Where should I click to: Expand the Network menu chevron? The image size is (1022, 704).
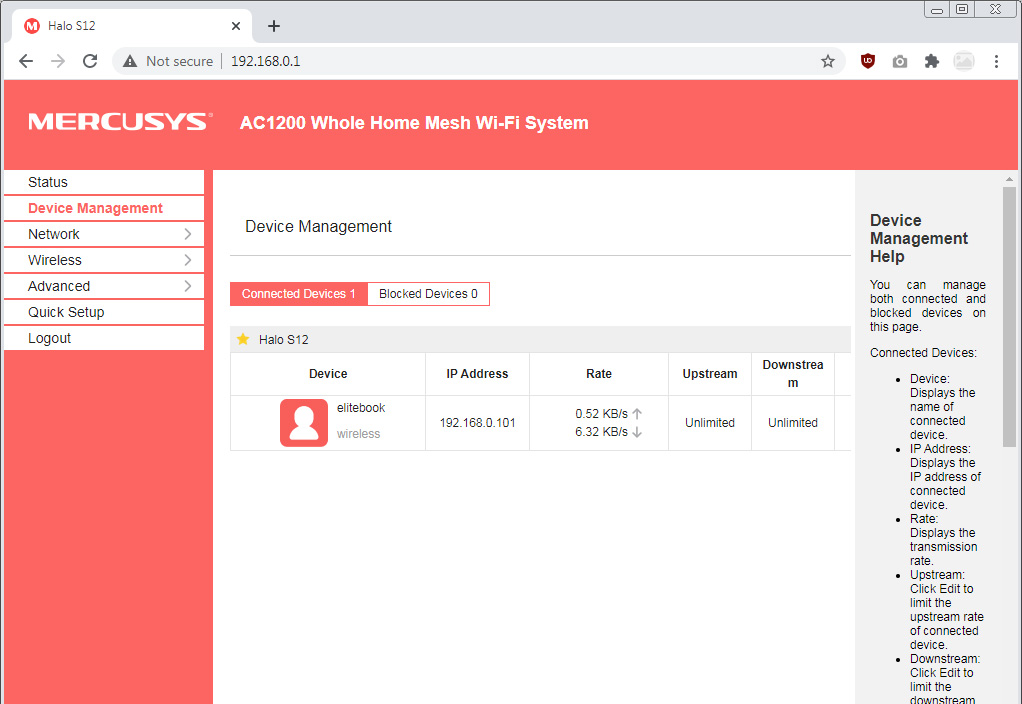[x=188, y=234]
